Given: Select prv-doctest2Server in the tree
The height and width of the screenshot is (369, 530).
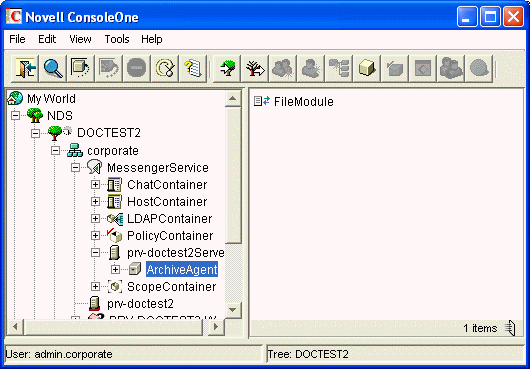Looking at the screenshot, I should [x=175, y=252].
